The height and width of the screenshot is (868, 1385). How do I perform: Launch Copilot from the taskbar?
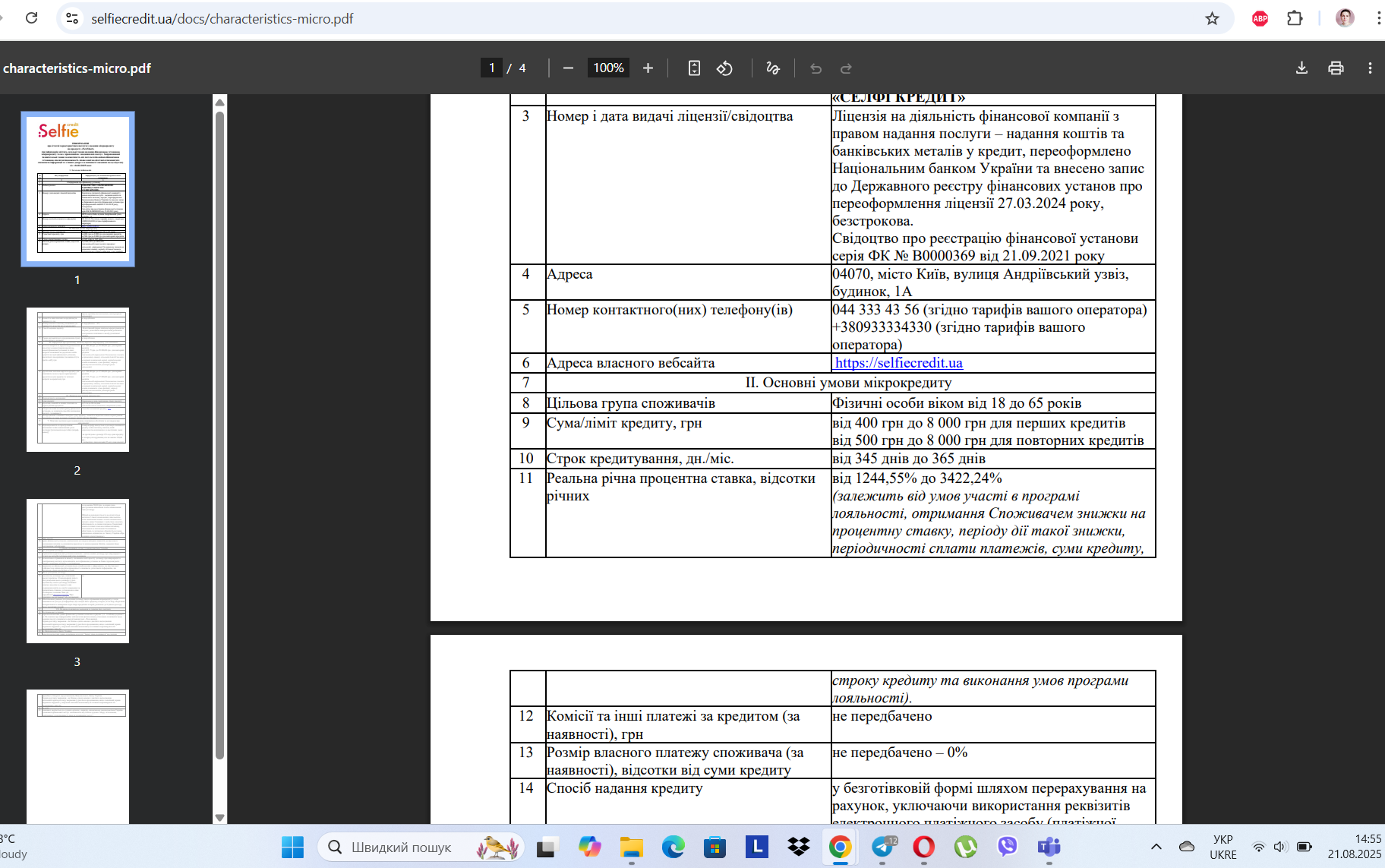tap(589, 847)
